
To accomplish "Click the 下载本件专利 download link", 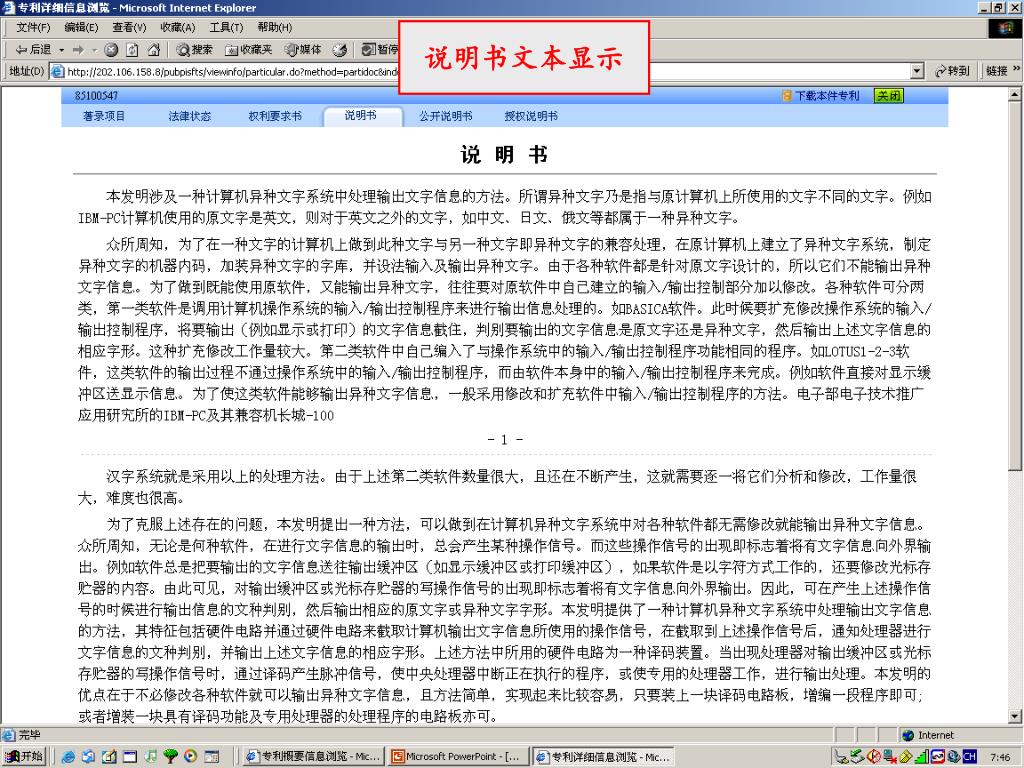I will pos(821,96).
